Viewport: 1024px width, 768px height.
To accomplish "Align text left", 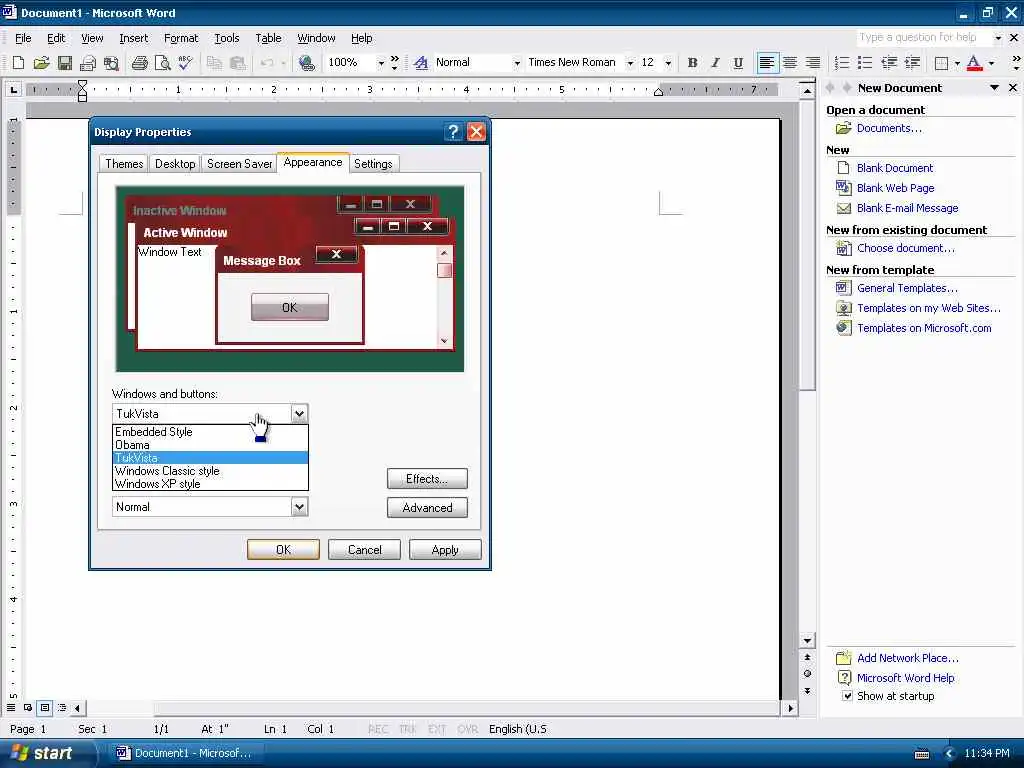I will [x=767, y=63].
